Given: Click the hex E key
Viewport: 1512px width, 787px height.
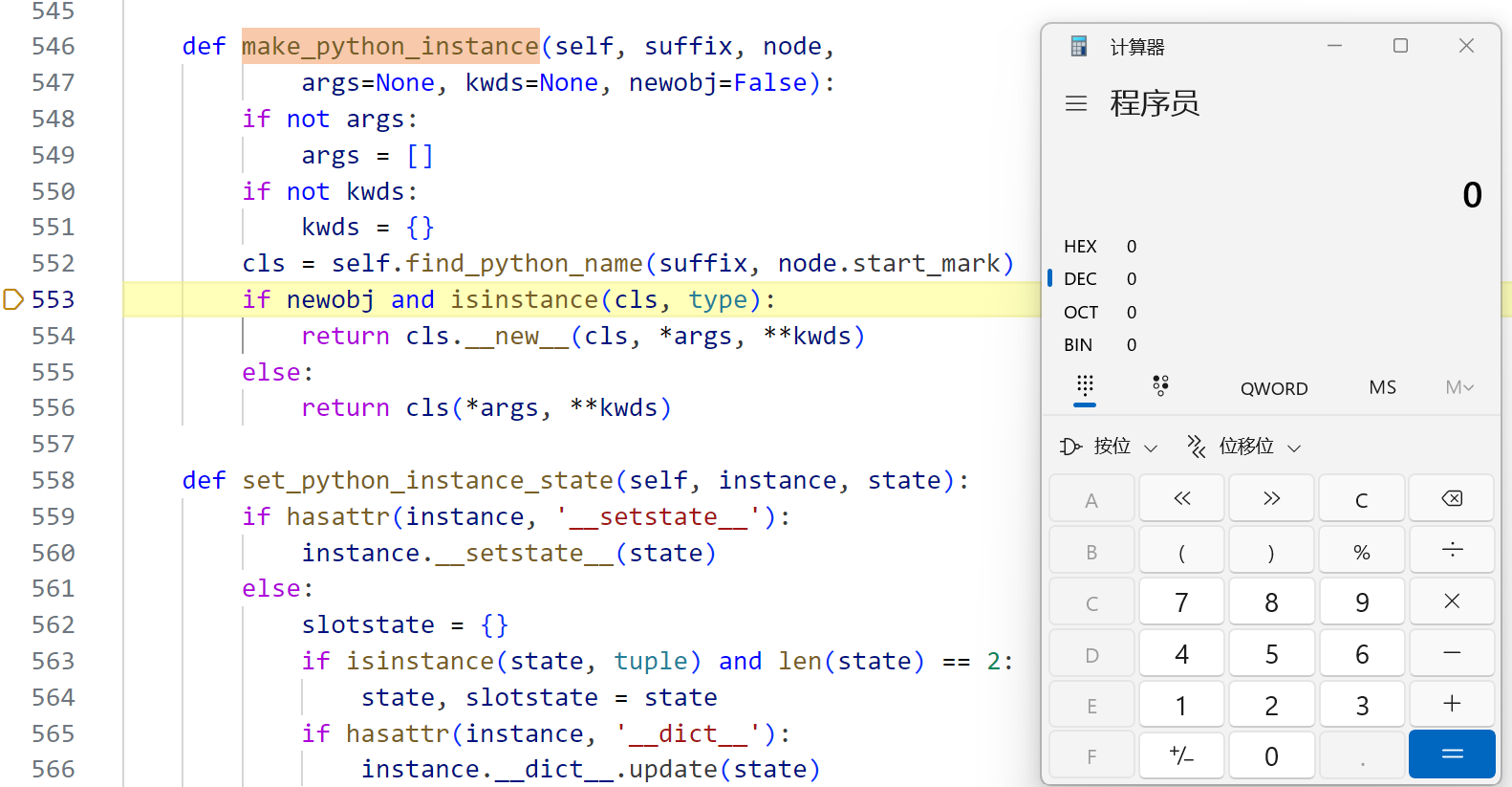Looking at the screenshot, I should (x=1091, y=705).
